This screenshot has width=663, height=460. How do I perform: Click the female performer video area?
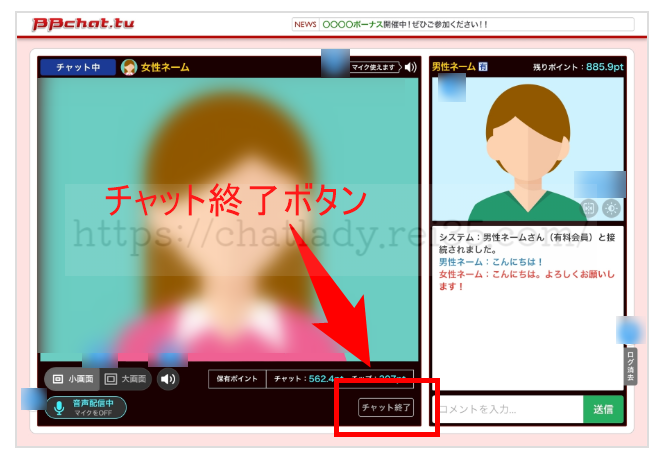pyautogui.click(x=228, y=219)
